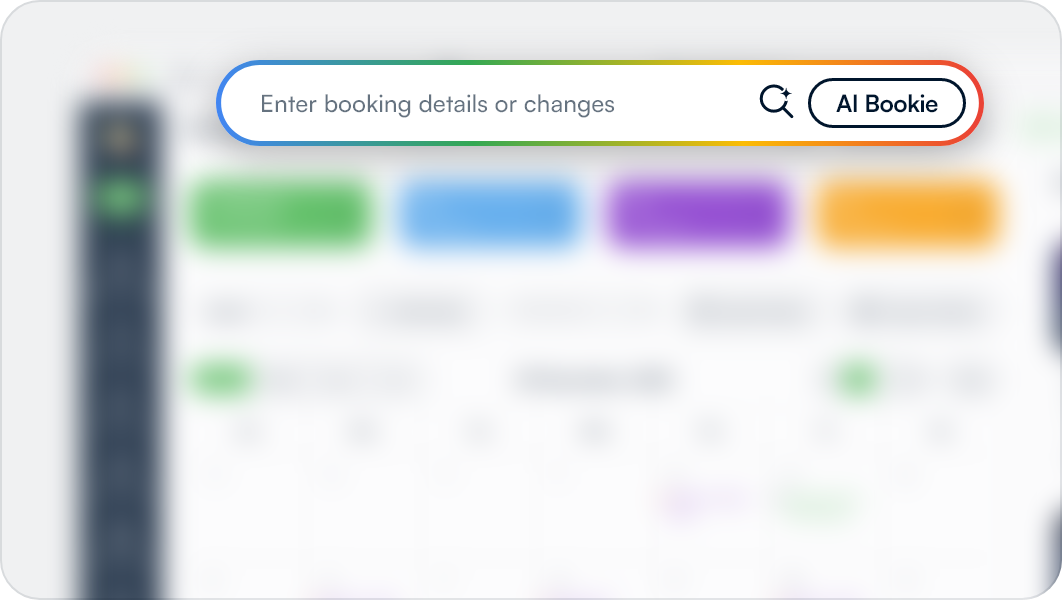Click the sparkle magnifier search icon

[776, 102]
